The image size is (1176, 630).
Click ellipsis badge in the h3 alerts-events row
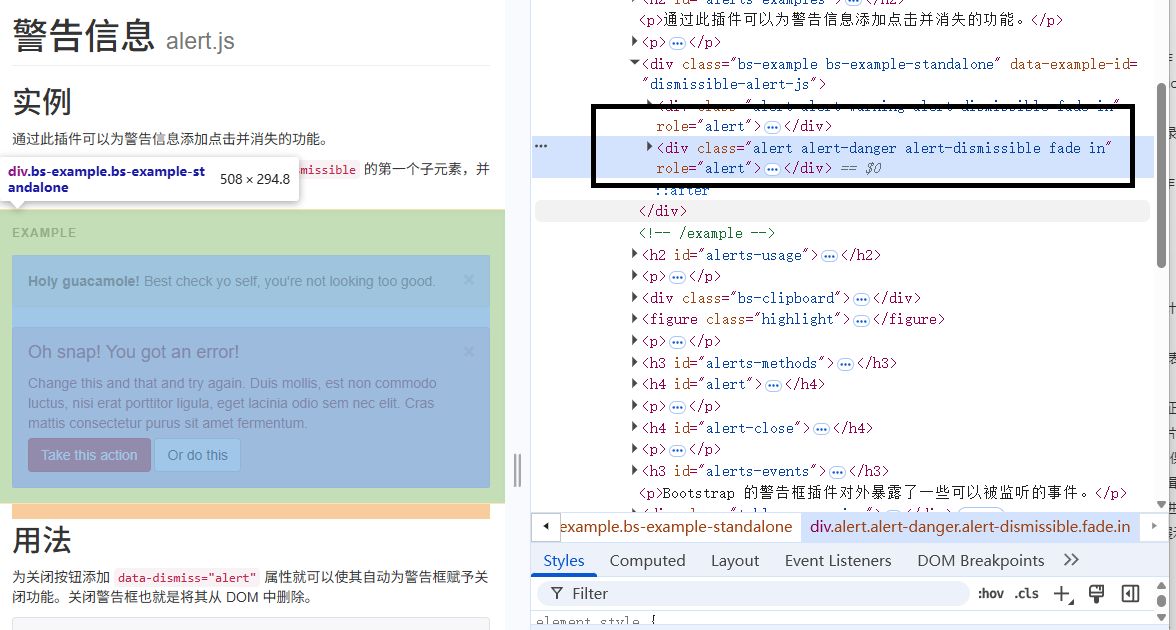click(x=837, y=472)
